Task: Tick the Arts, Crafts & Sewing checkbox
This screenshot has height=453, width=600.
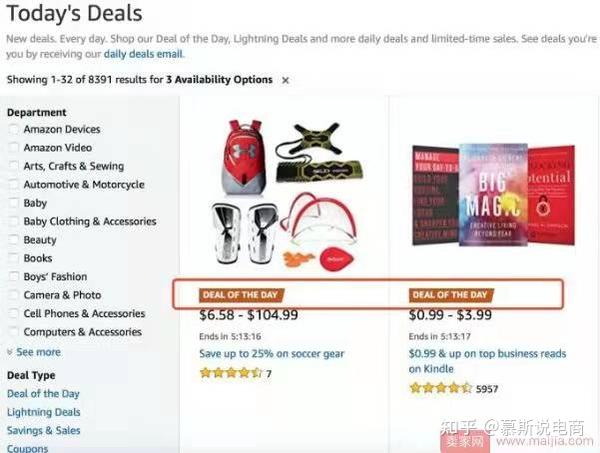Action: click(13, 166)
